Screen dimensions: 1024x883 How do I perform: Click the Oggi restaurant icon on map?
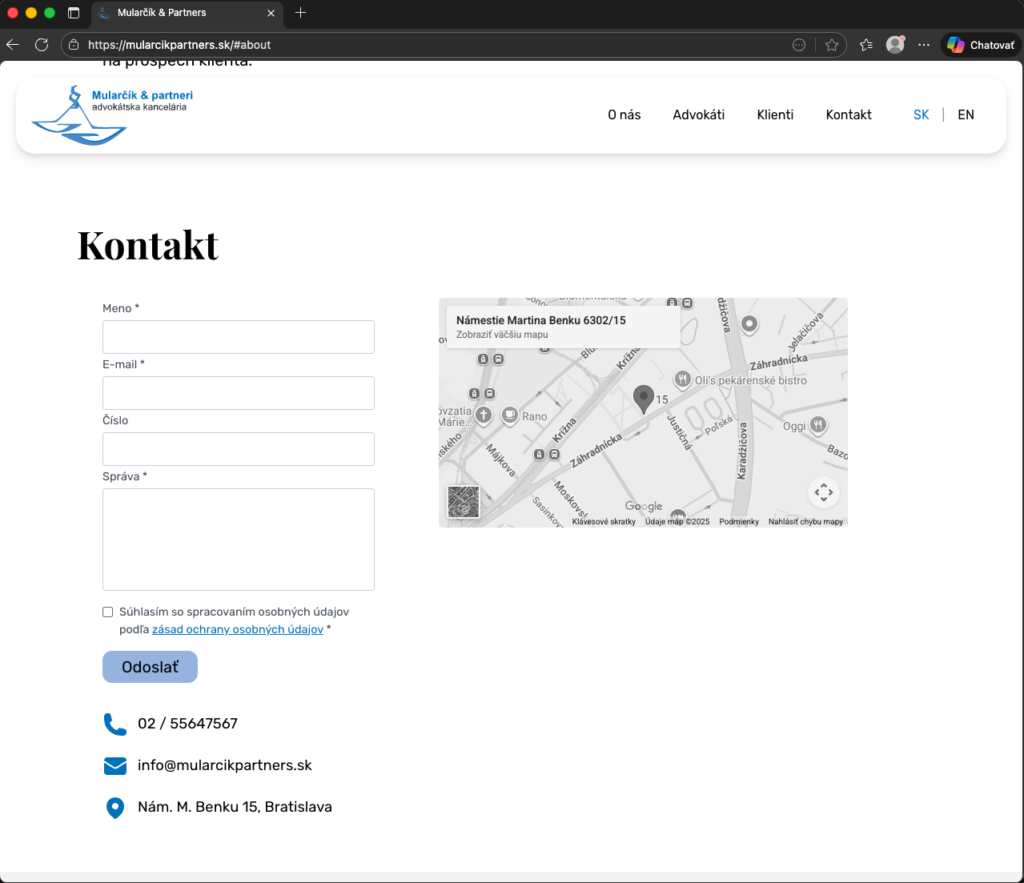[x=818, y=425]
